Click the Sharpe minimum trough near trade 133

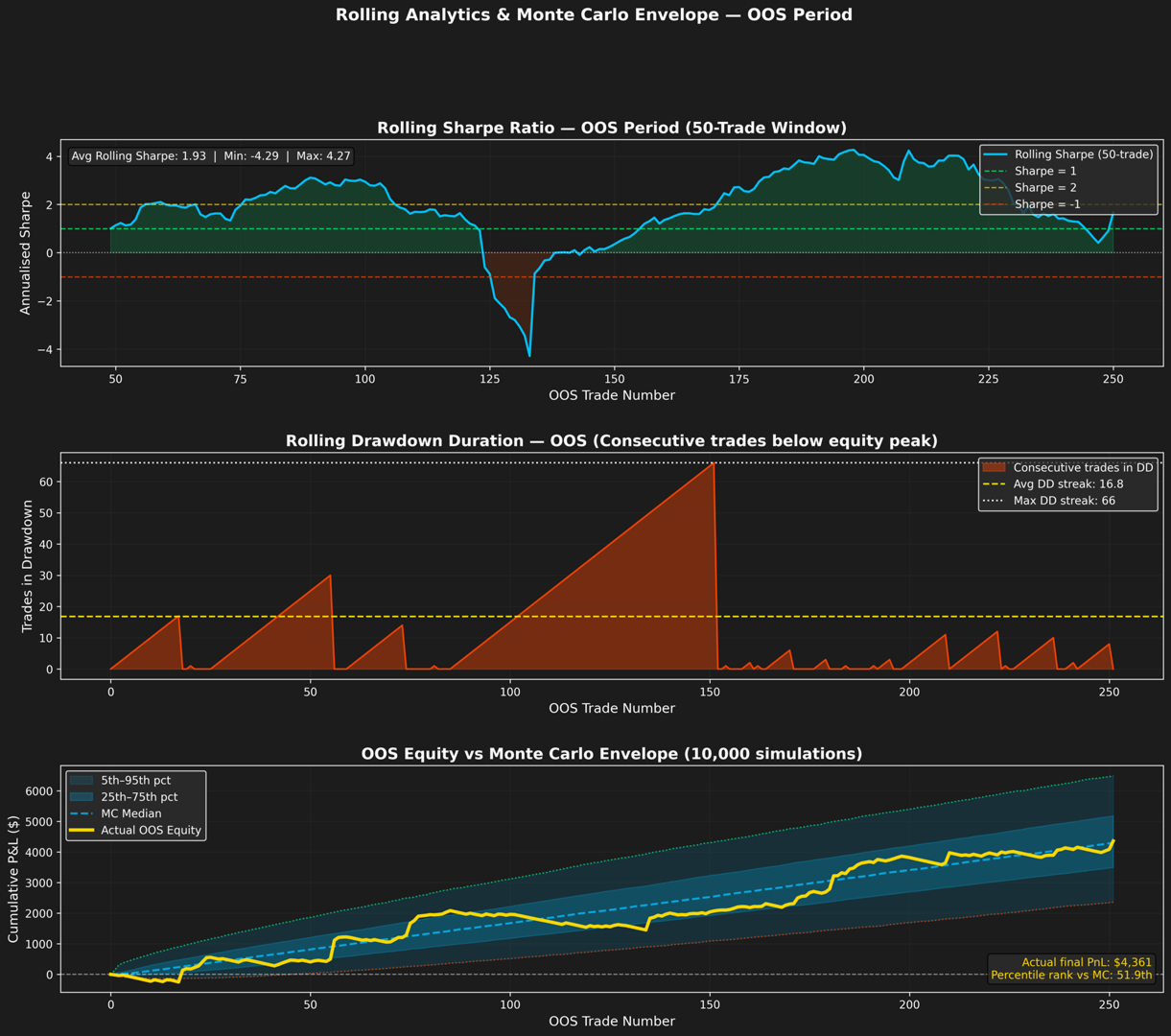pos(529,355)
